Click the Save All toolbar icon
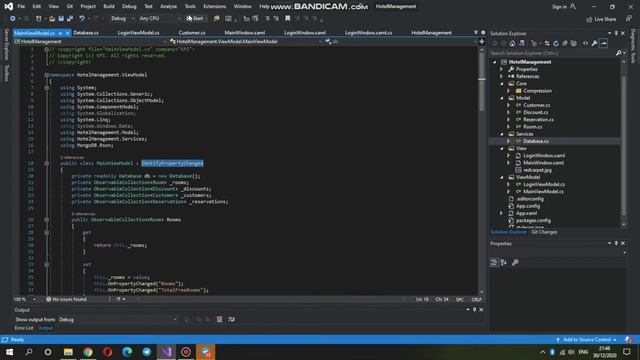The width and height of the screenshot is (640, 360). click(70, 18)
